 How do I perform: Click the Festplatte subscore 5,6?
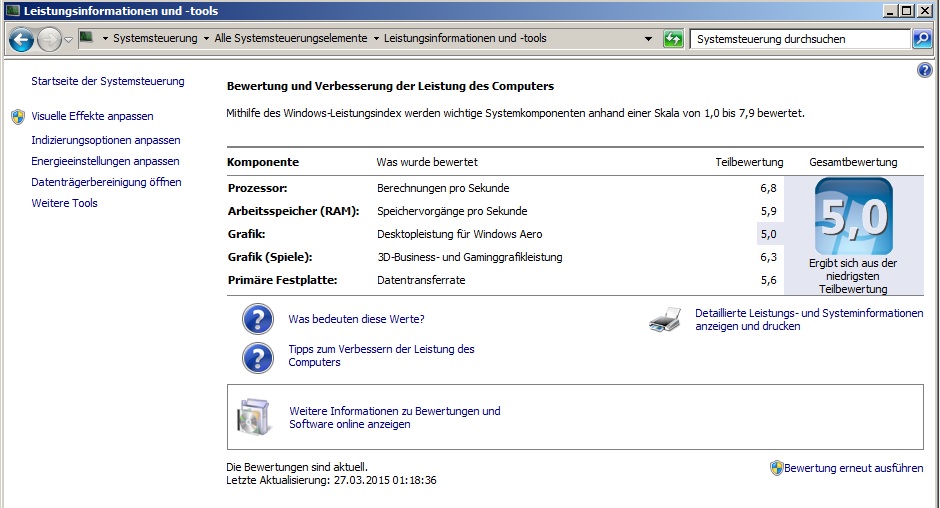[768, 280]
